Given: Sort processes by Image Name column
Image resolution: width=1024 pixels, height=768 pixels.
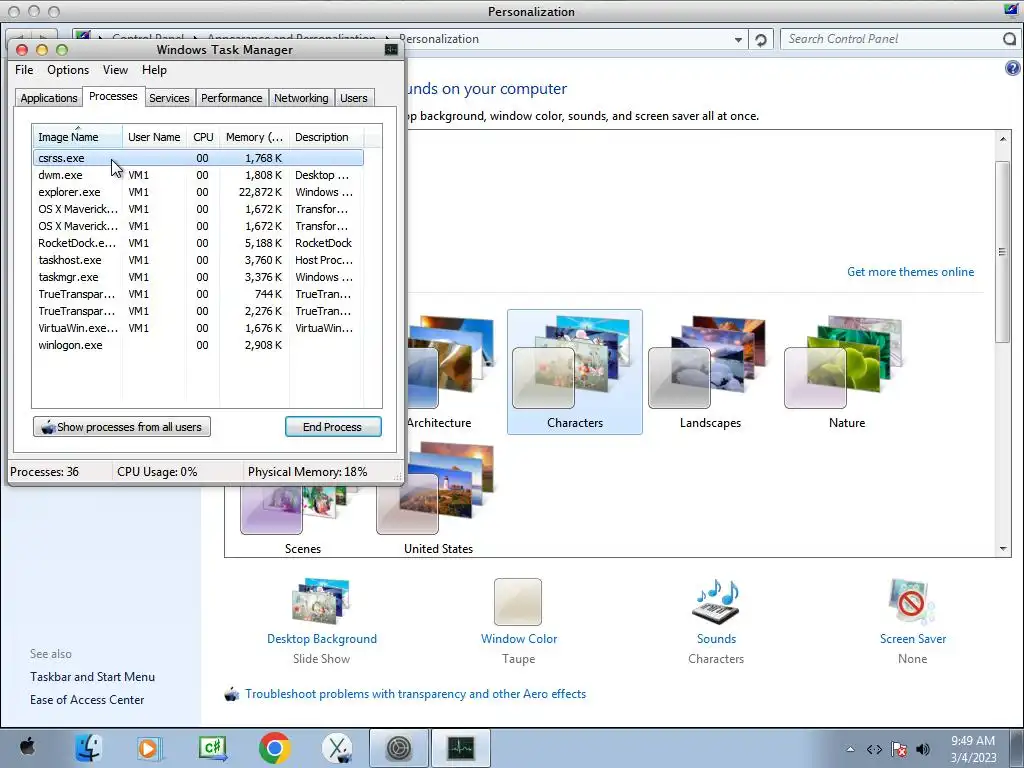Looking at the screenshot, I should click(77, 137).
